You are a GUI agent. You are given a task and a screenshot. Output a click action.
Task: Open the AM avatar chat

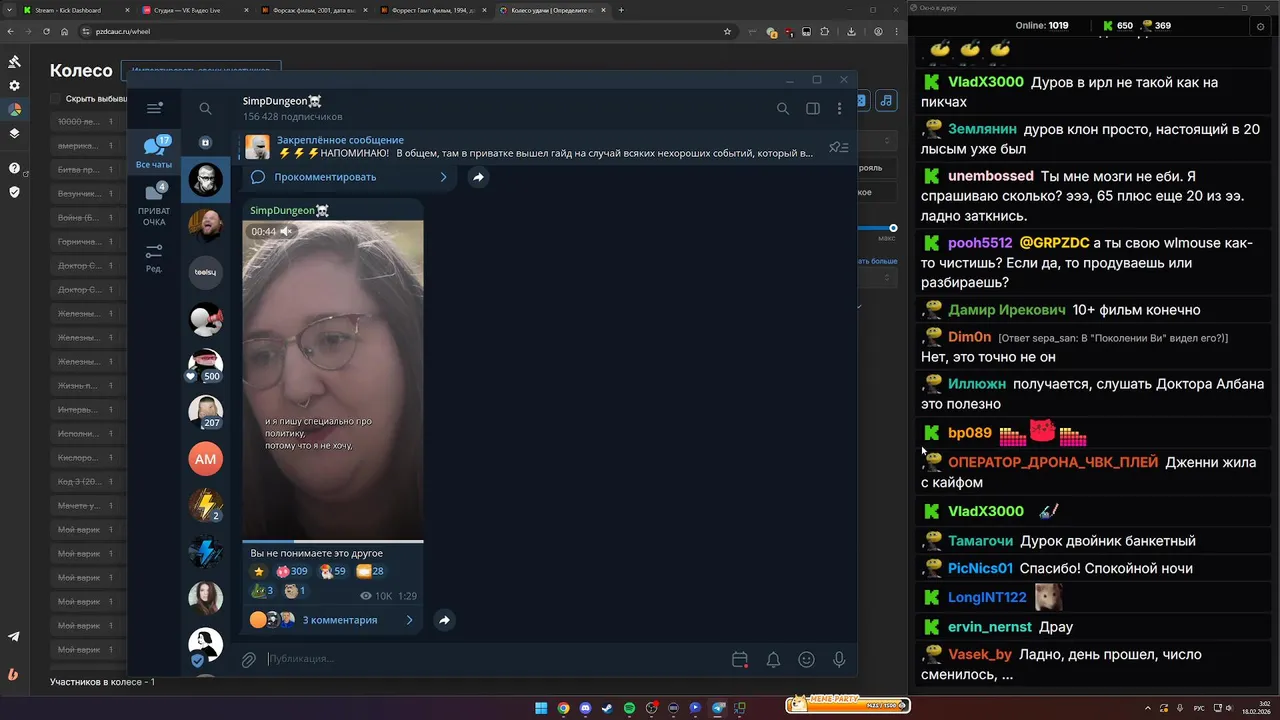tap(205, 459)
